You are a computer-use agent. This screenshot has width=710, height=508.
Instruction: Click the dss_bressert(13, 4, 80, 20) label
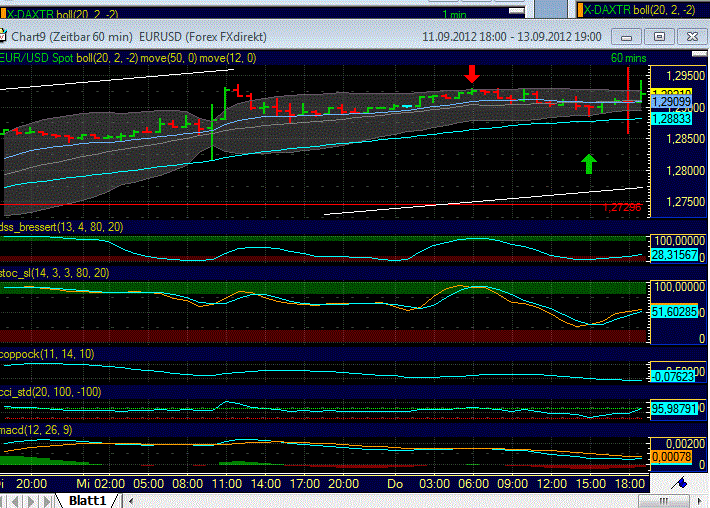tap(61, 227)
